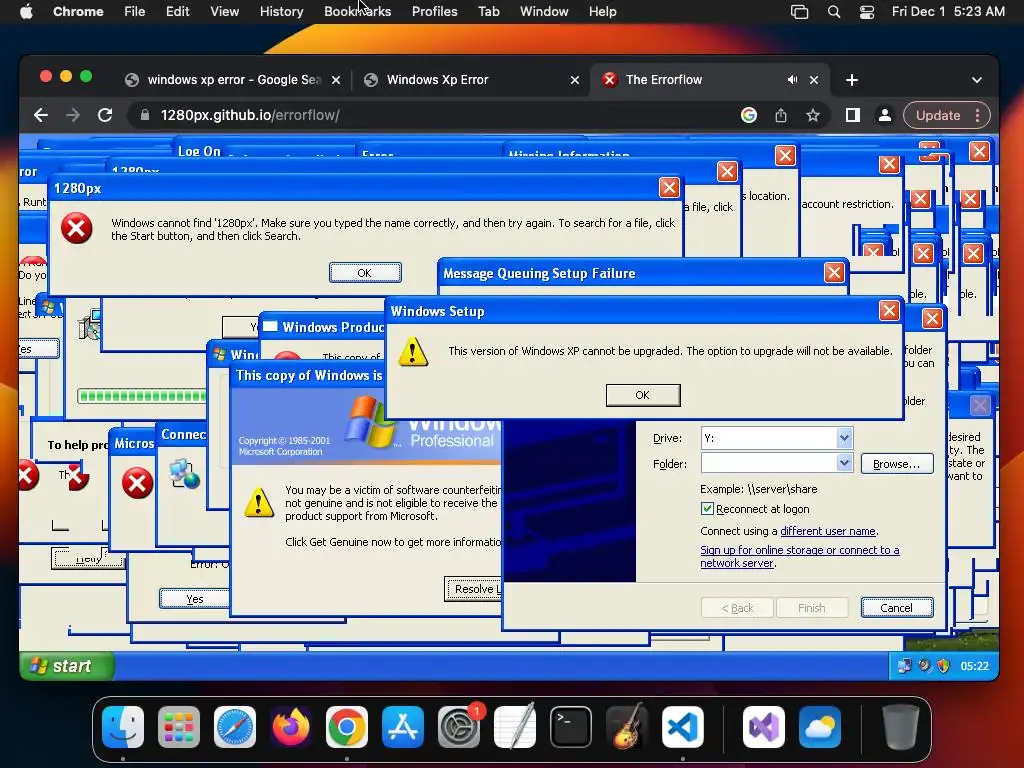
Task: Open the Profiles menu
Action: [434, 12]
